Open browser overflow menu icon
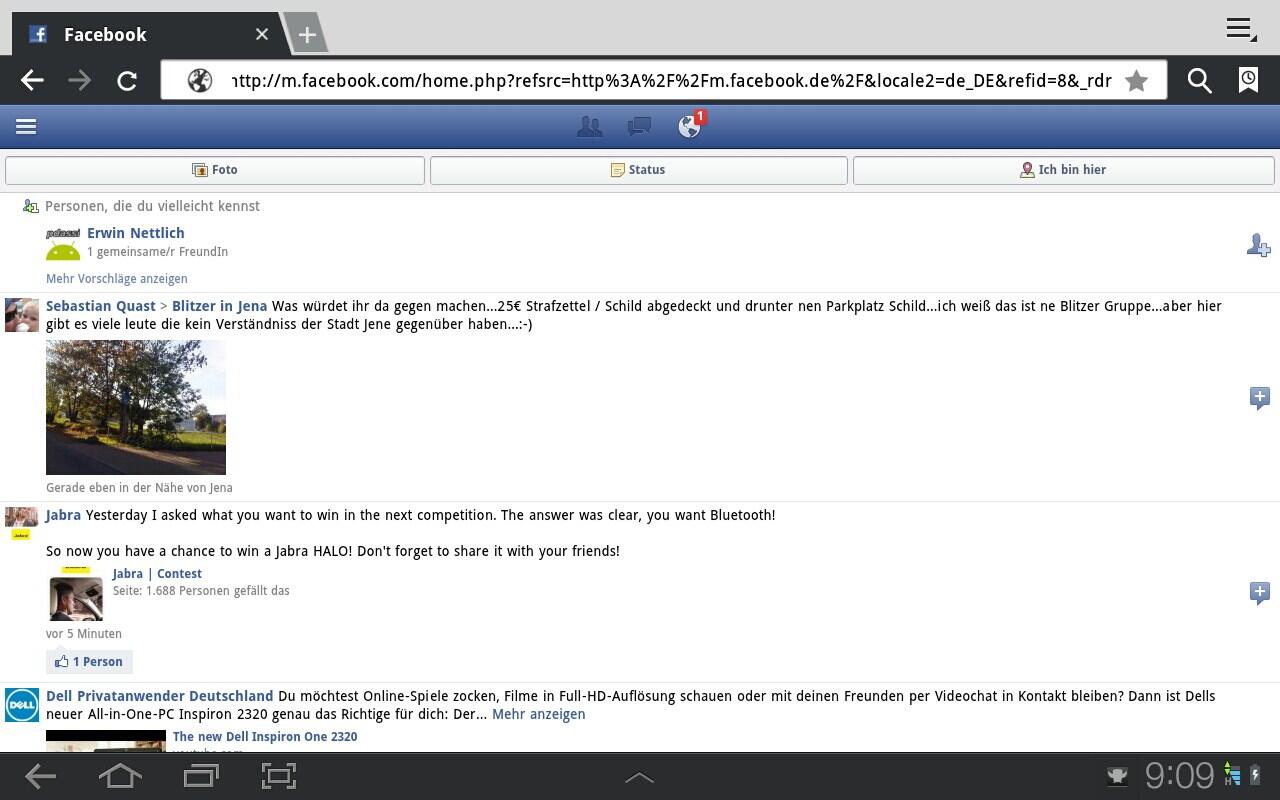Screen dimensions: 1280x800 (1241, 29)
